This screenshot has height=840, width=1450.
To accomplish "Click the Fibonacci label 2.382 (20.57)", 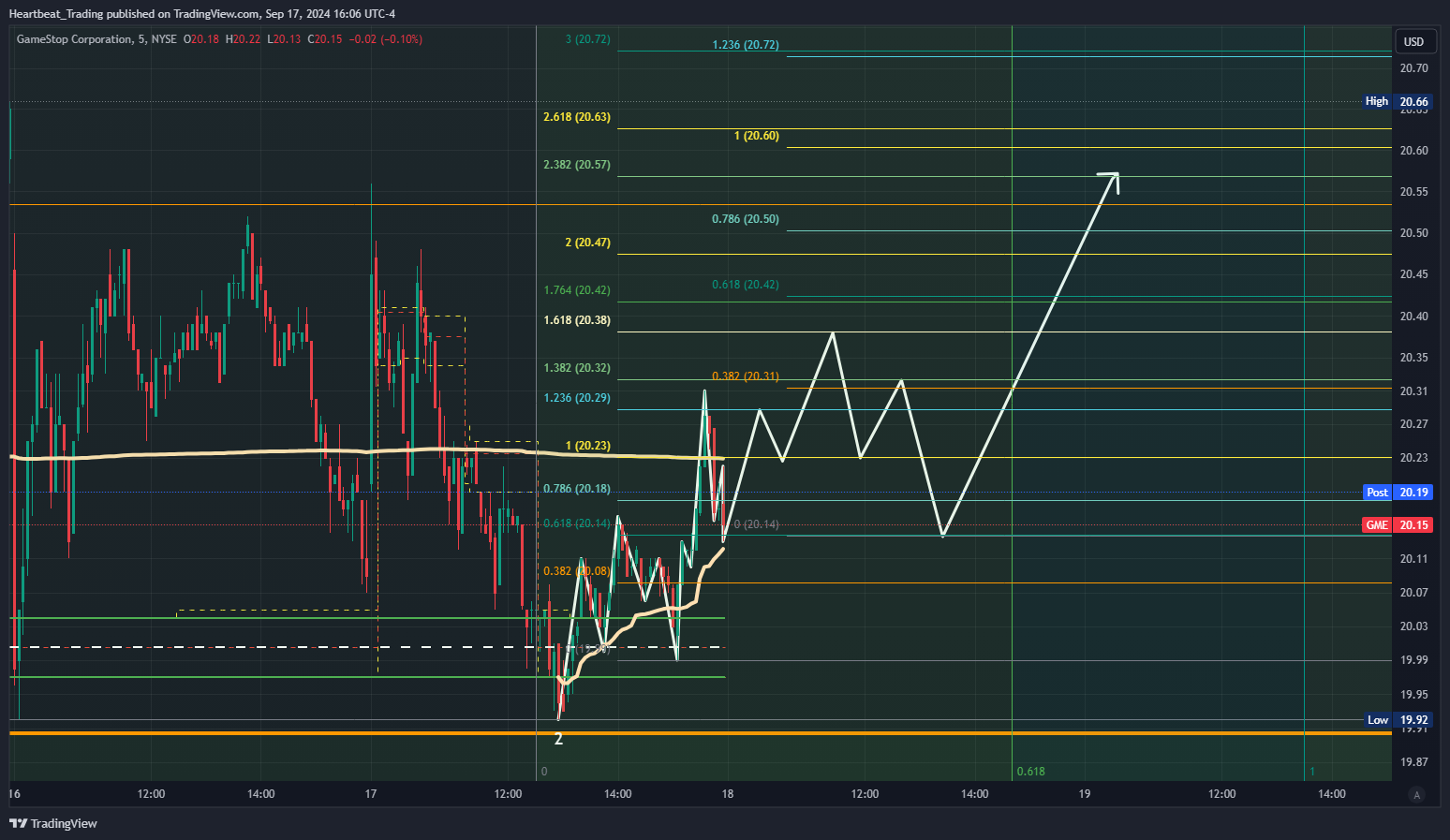I will [x=577, y=165].
